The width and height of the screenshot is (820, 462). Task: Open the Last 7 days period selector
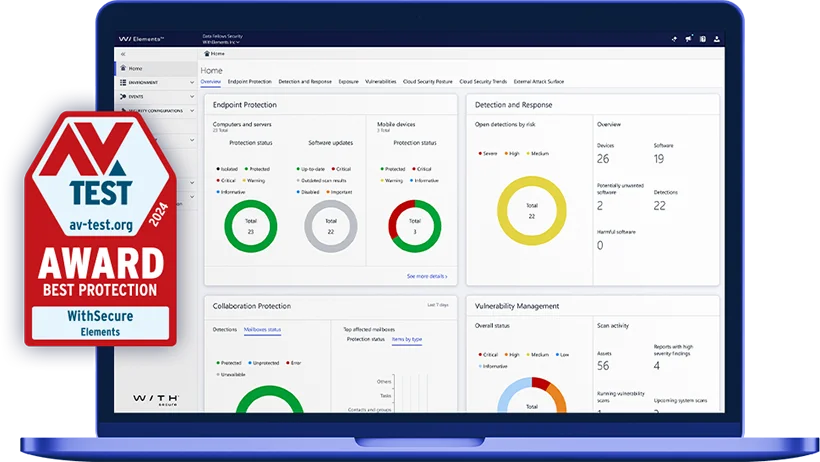coord(438,305)
